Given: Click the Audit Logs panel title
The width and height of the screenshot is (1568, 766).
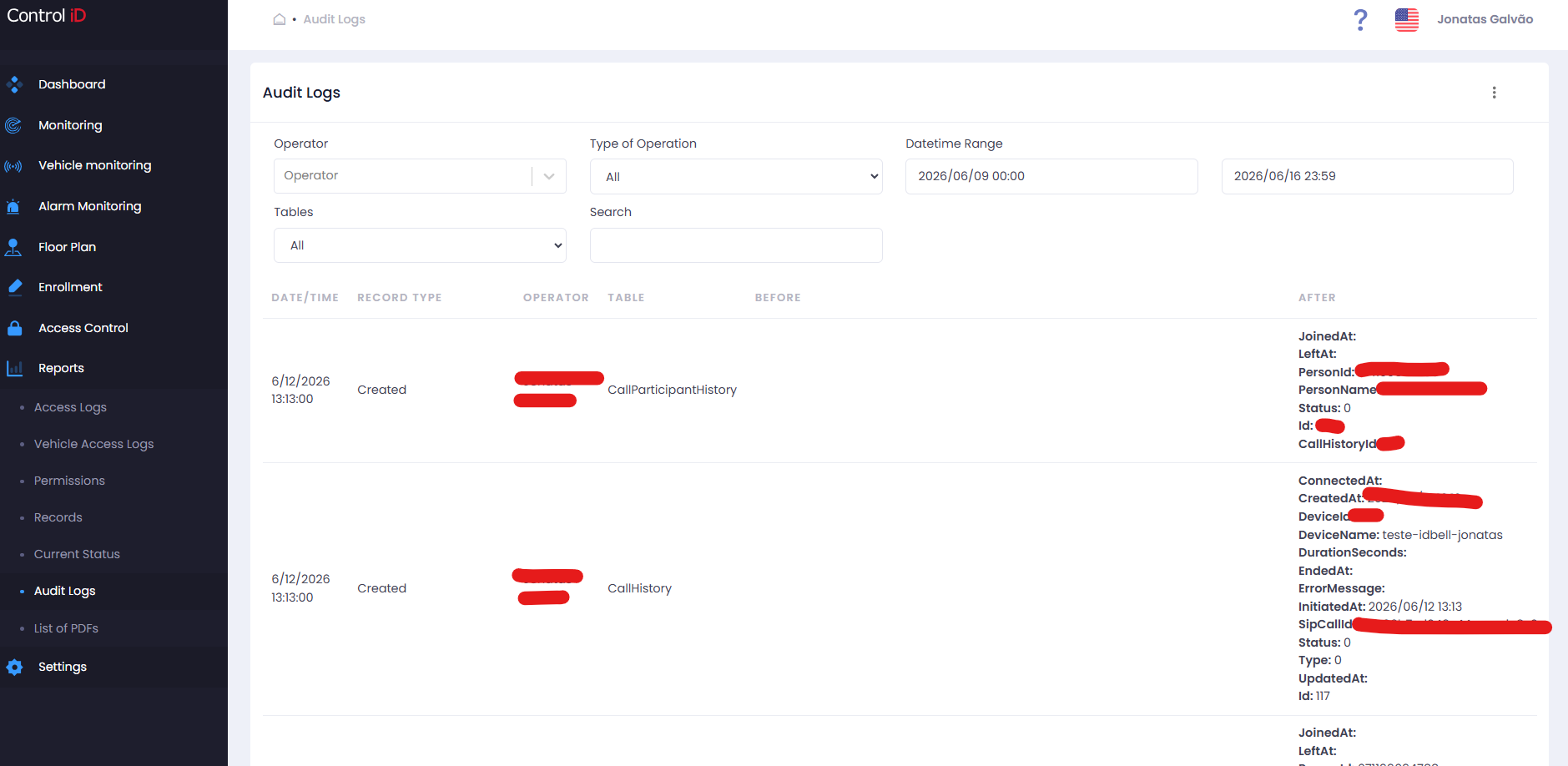Looking at the screenshot, I should [x=301, y=93].
